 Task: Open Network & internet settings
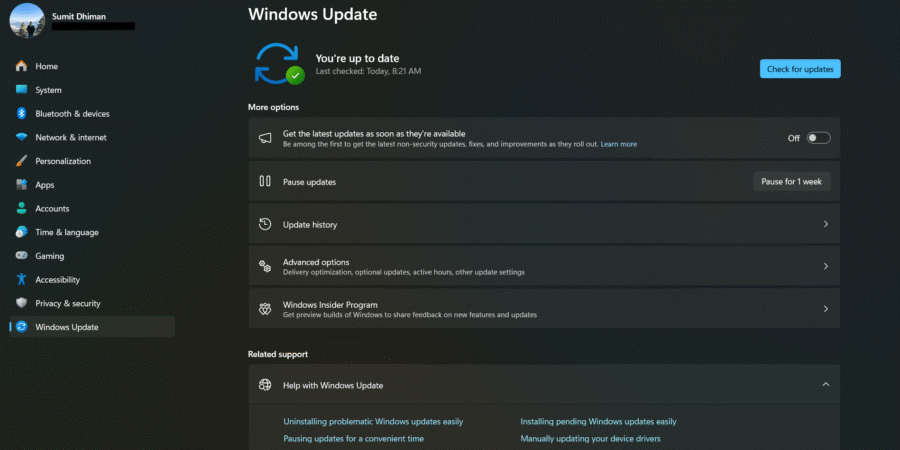[x=71, y=137]
